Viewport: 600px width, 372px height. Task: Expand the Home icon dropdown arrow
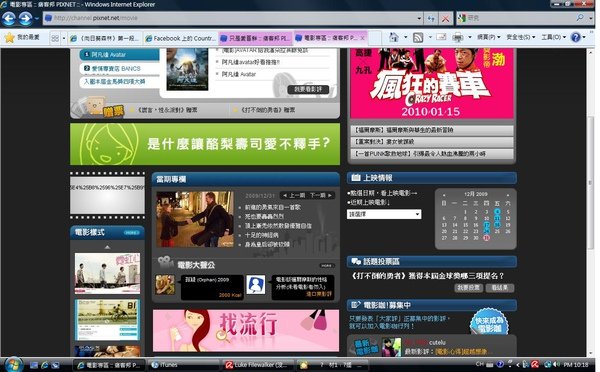(x=406, y=38)
